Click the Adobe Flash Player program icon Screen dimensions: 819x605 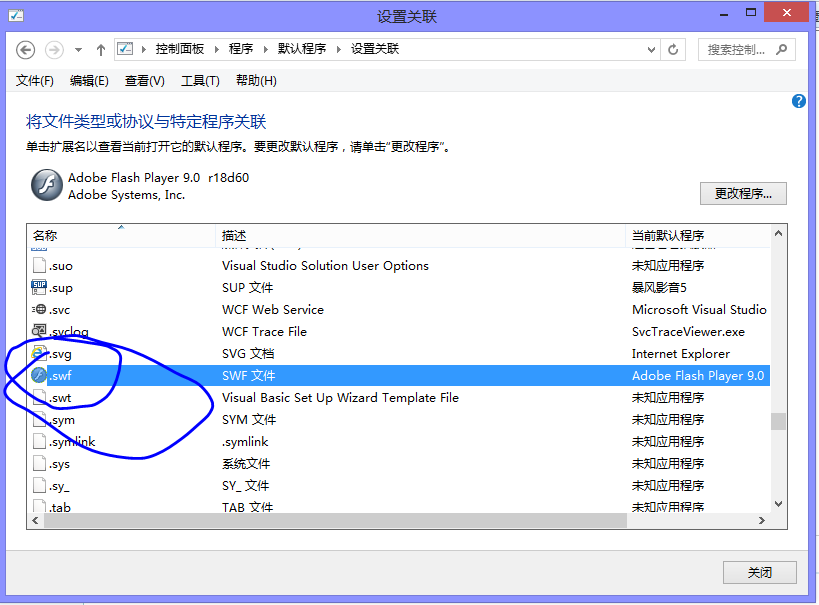[47, 185]
